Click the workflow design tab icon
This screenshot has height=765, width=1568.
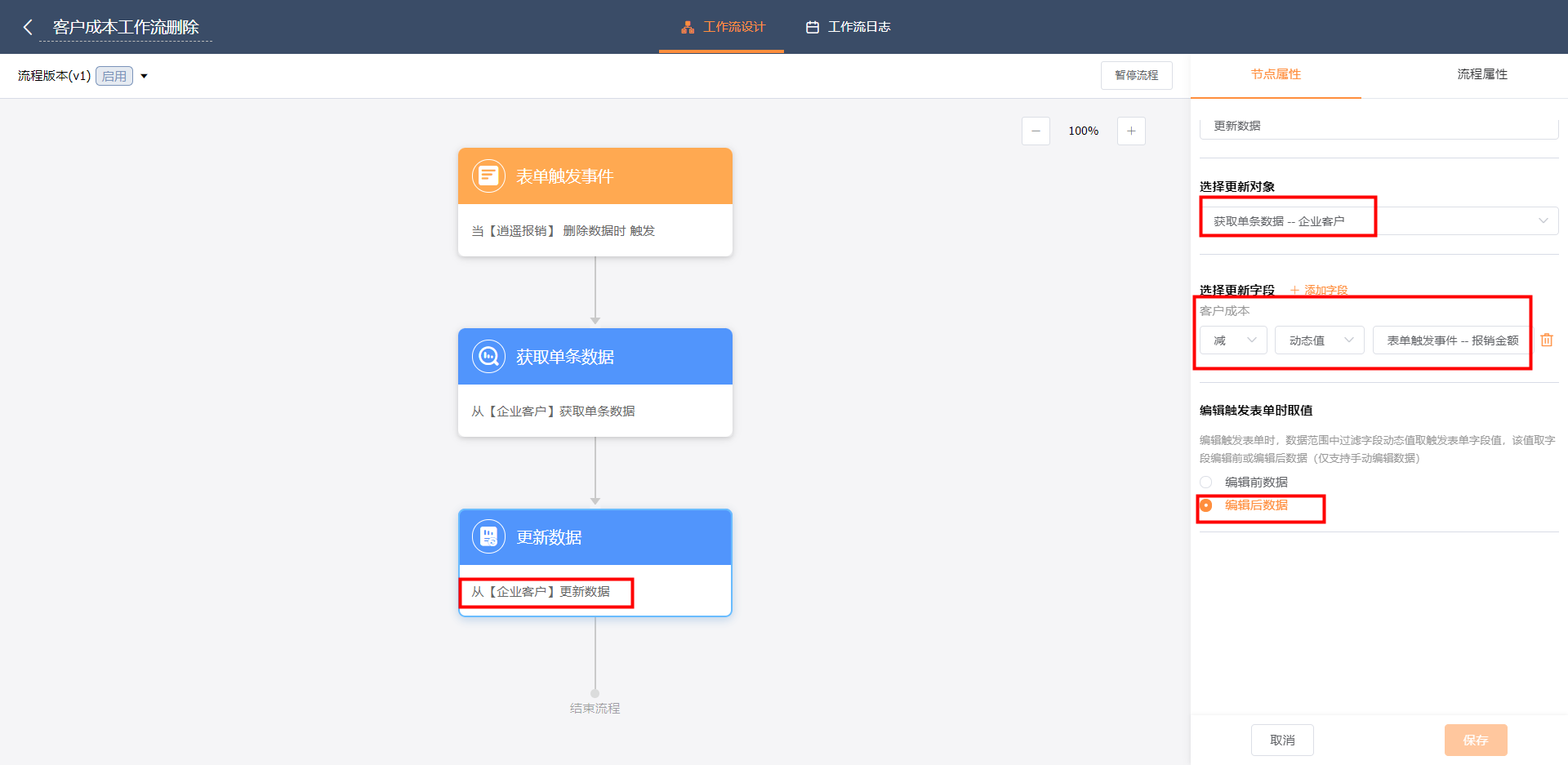point(688,27)
